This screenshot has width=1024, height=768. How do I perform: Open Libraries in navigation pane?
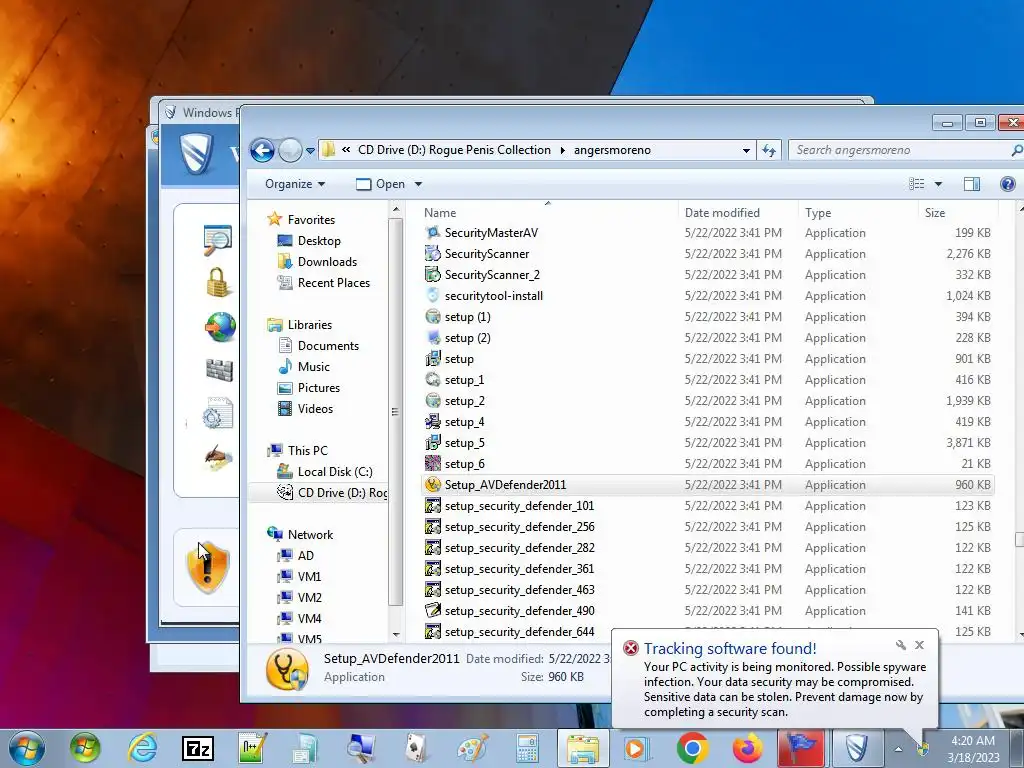pos(300,325)
